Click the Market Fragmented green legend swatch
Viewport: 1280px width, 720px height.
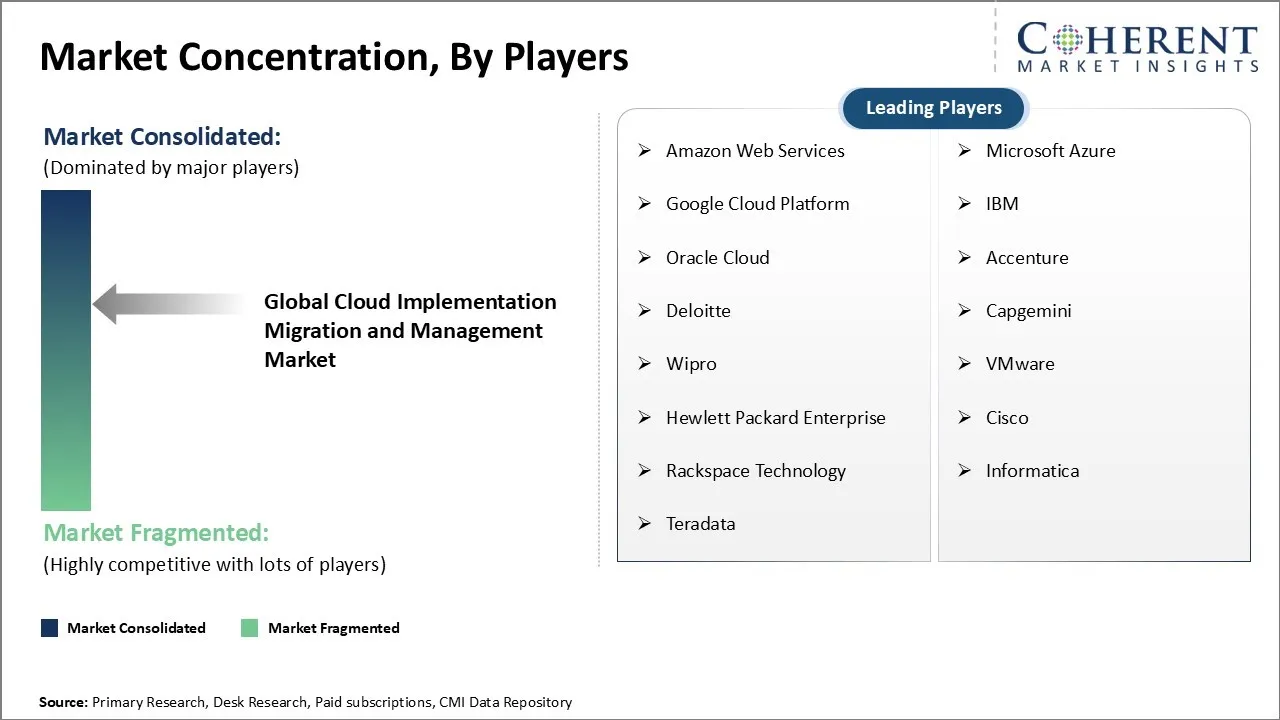[x=250, y=628]
